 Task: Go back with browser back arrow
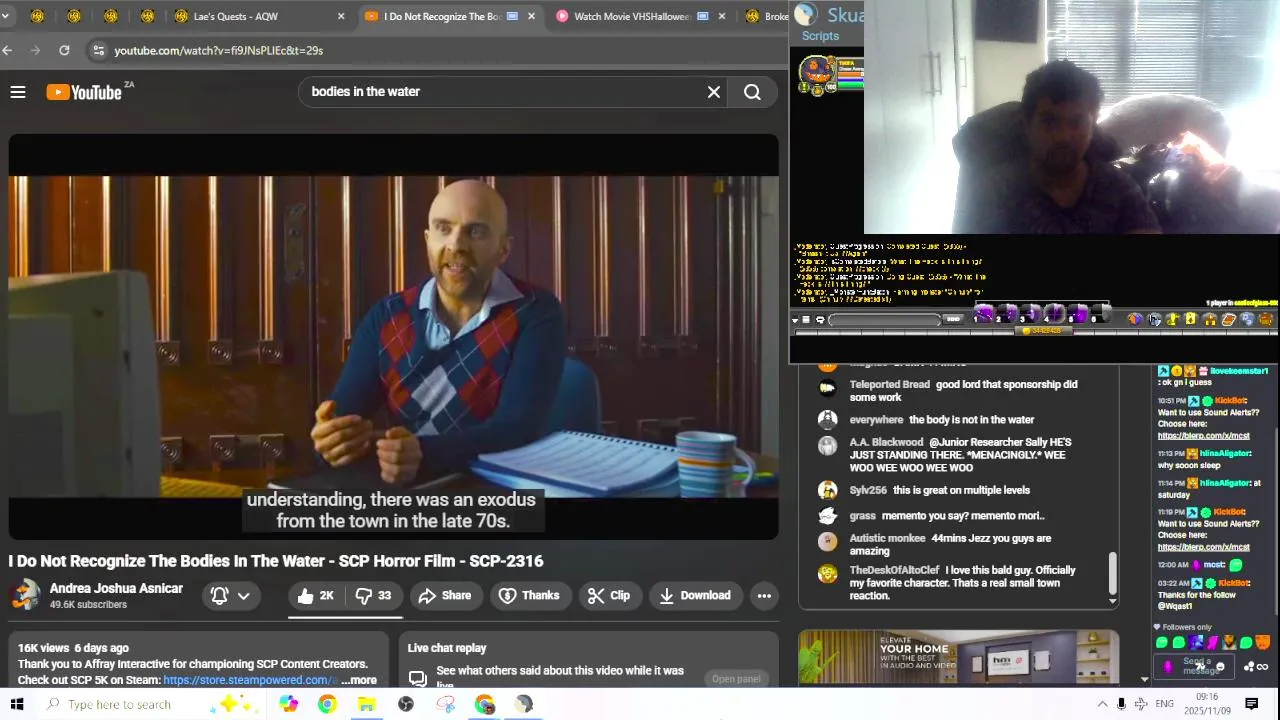[8, 50]
